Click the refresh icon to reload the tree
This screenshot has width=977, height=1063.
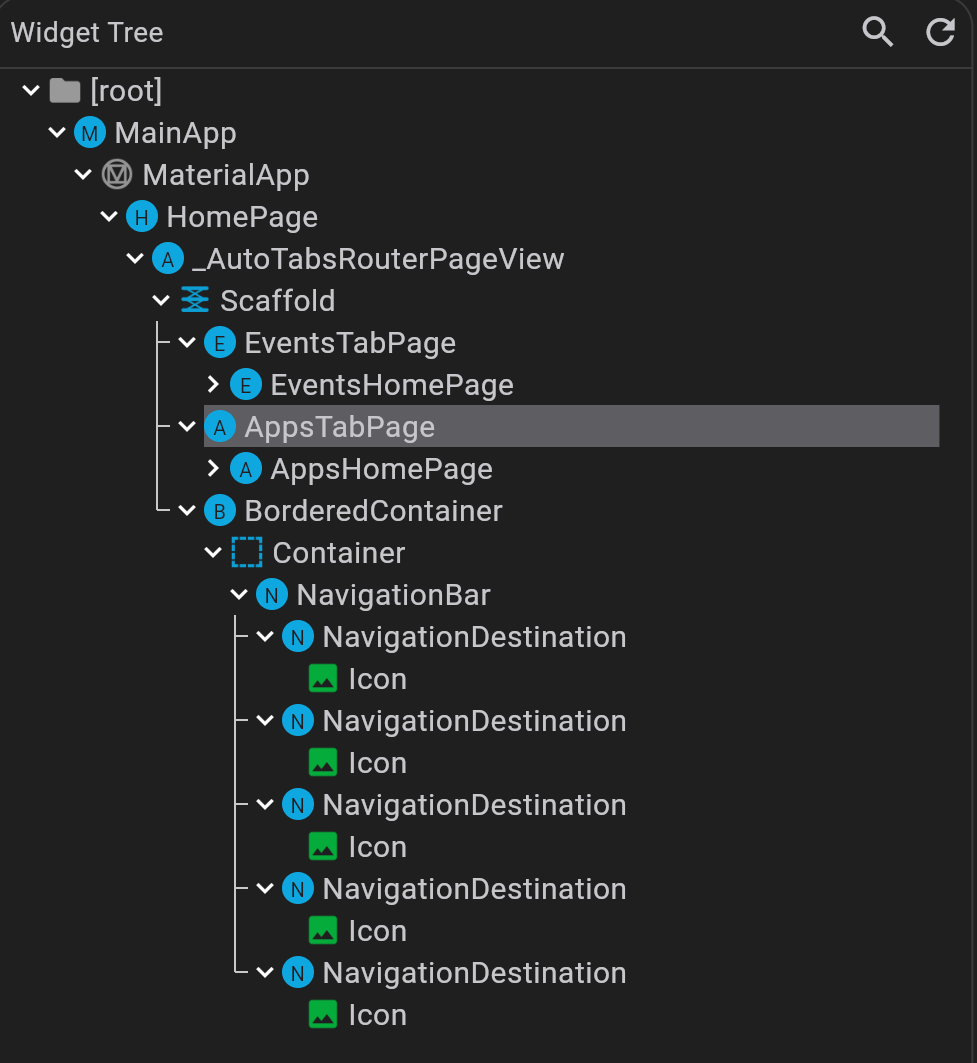(940, 31)
